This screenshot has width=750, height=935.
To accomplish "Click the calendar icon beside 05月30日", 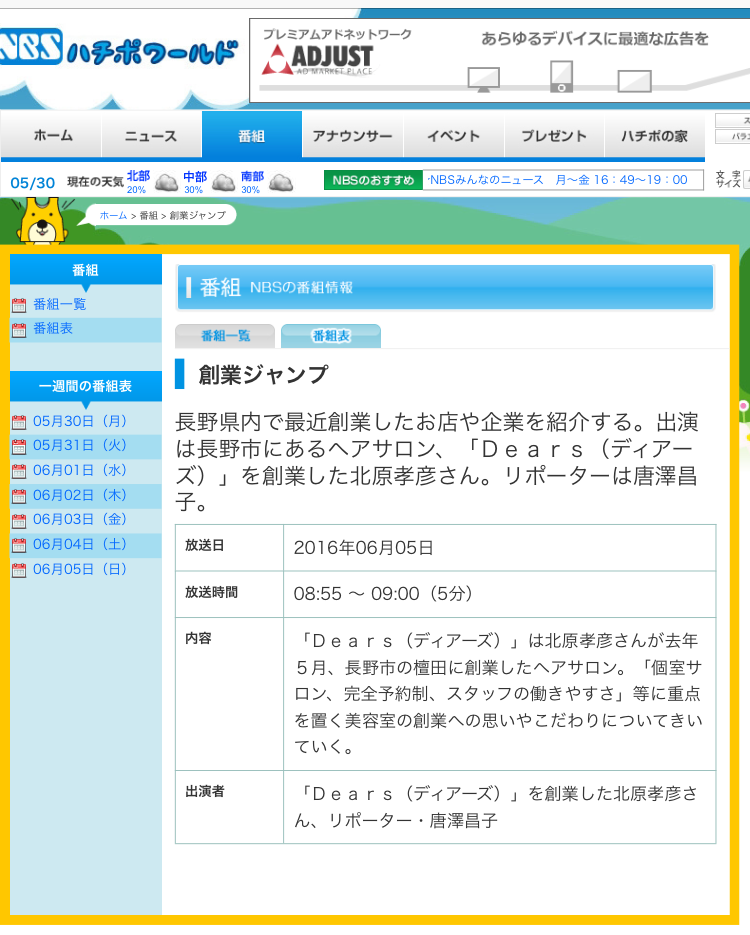I will 19,422.
